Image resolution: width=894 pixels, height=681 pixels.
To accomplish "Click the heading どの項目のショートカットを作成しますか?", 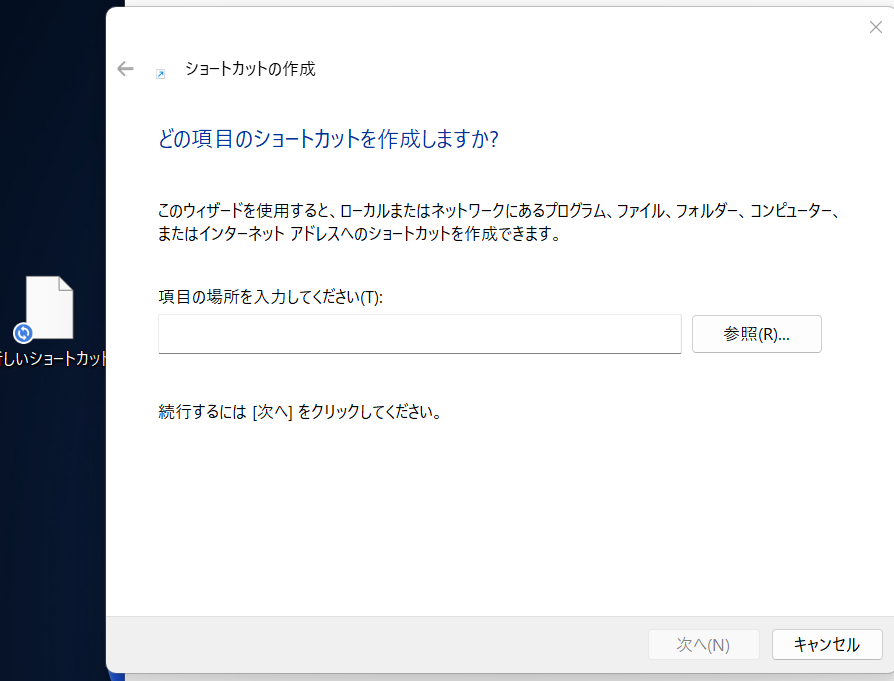I will point(328,139).
